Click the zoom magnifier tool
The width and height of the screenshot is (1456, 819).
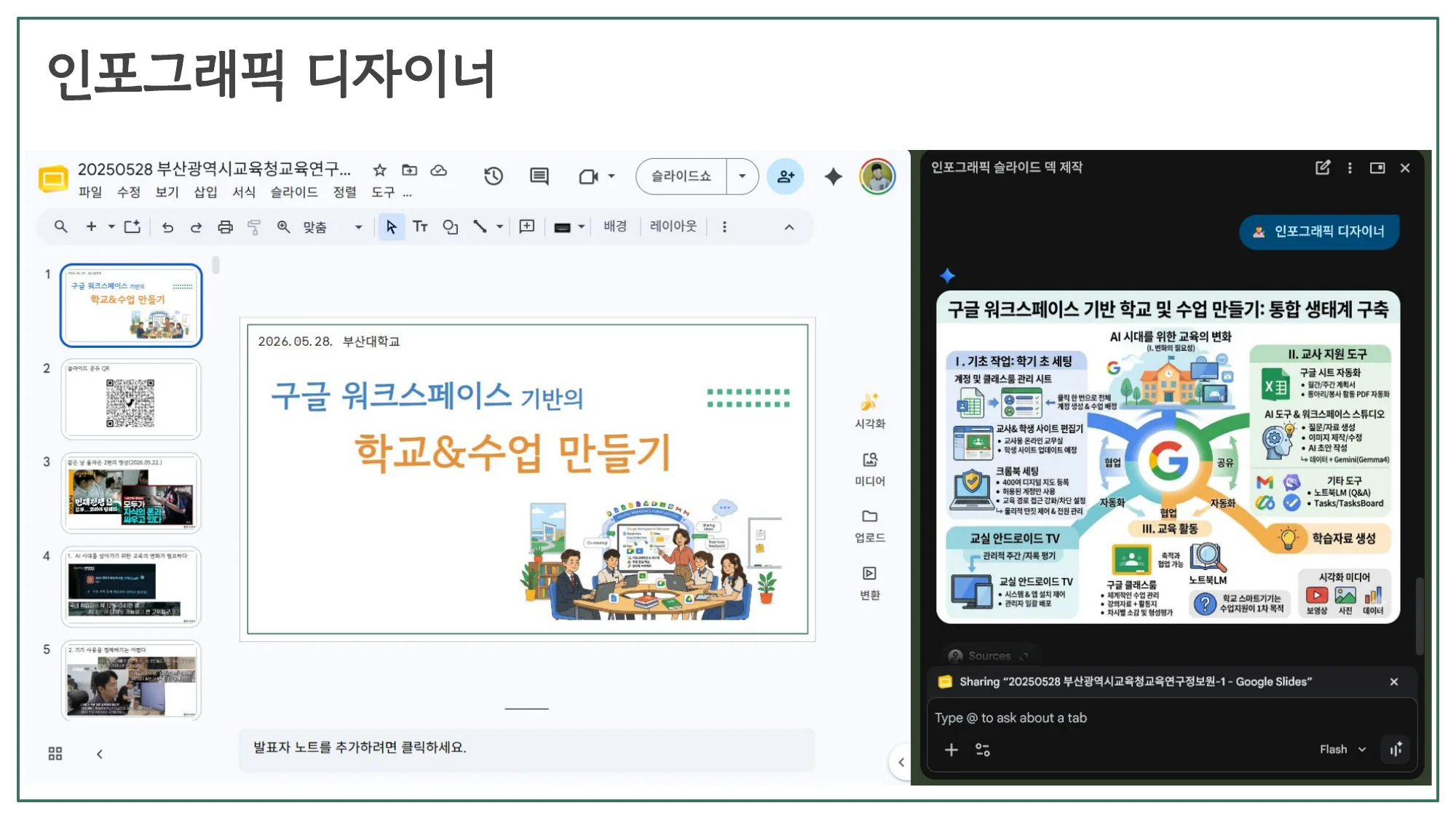[x=284, y=227]
